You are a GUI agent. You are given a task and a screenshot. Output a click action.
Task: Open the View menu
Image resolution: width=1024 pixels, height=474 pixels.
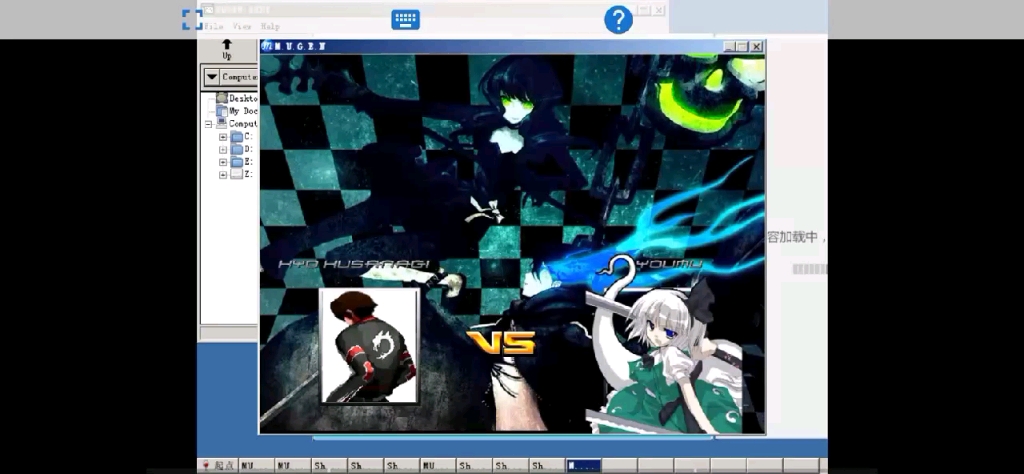tap(242, 26)
